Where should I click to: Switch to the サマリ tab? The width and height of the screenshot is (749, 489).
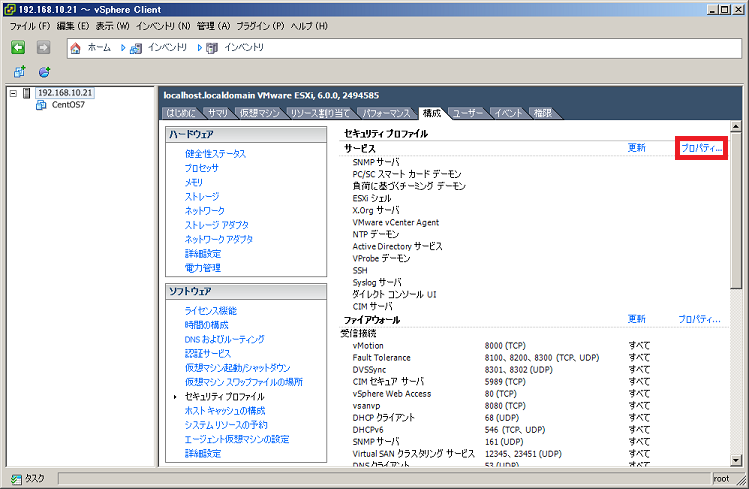pyautogui.click(x=218, y=113)
